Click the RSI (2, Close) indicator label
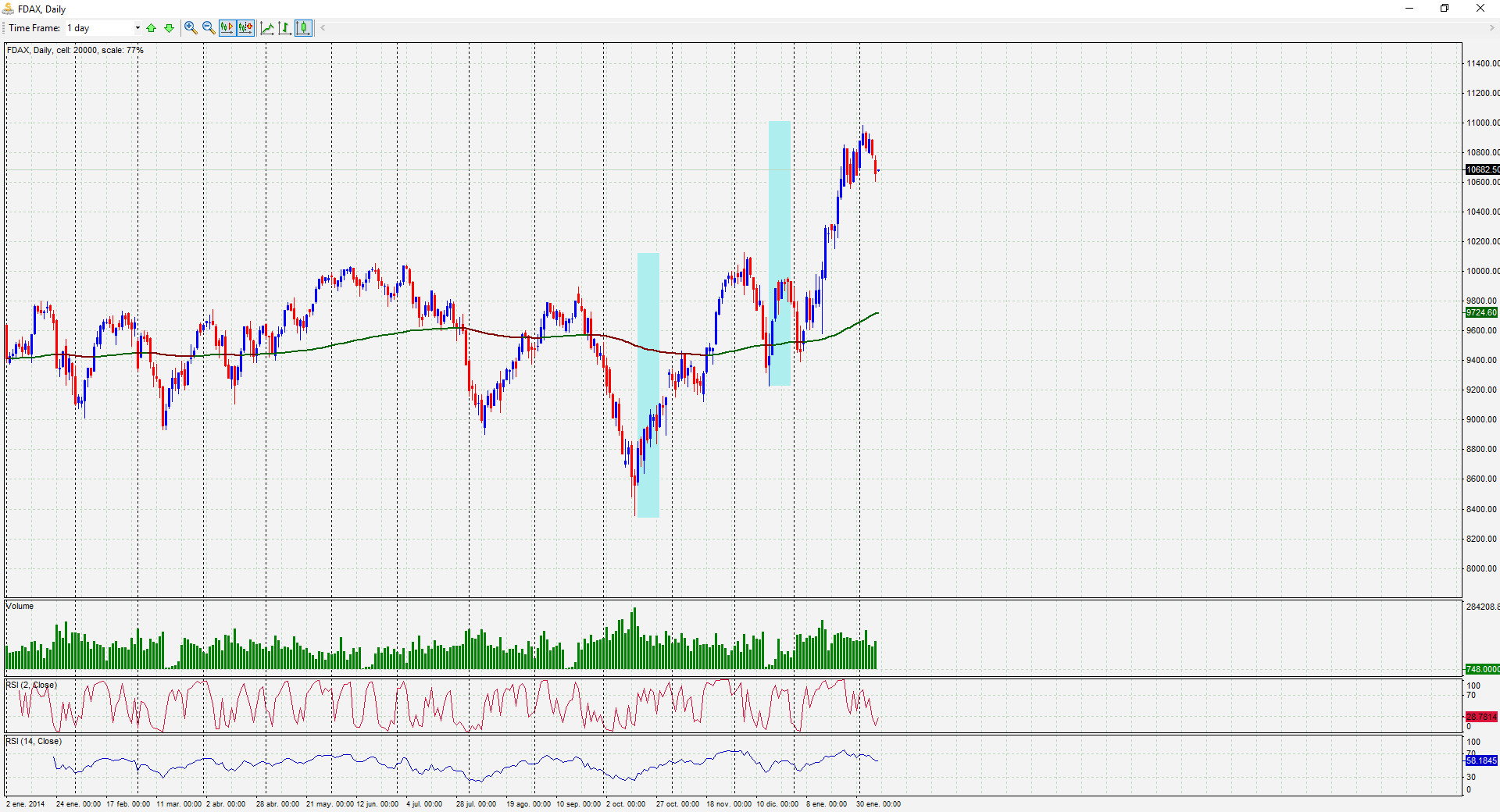 coord(31,685)
